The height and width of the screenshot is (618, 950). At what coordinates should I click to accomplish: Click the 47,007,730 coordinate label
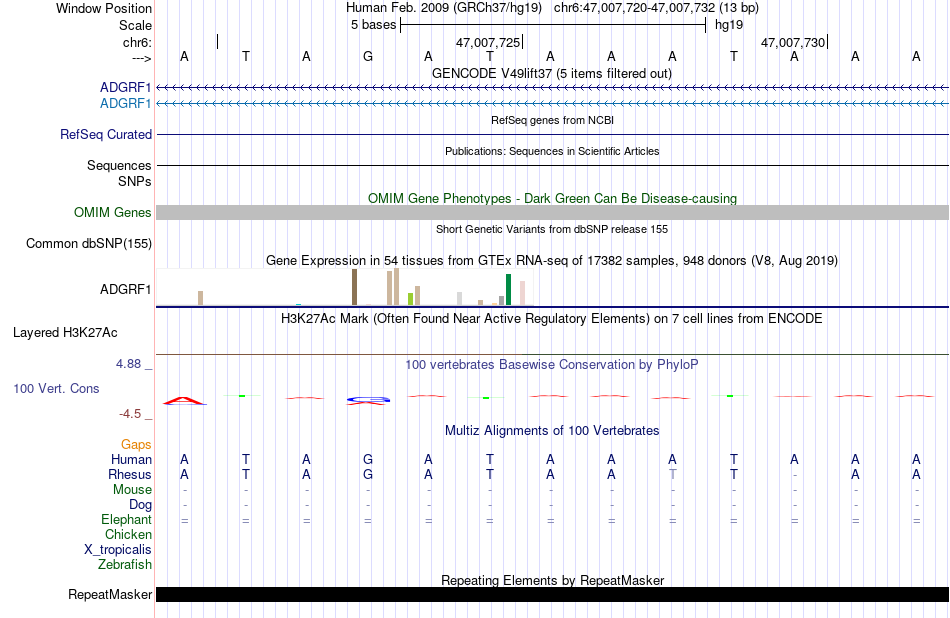pos(793,42)
